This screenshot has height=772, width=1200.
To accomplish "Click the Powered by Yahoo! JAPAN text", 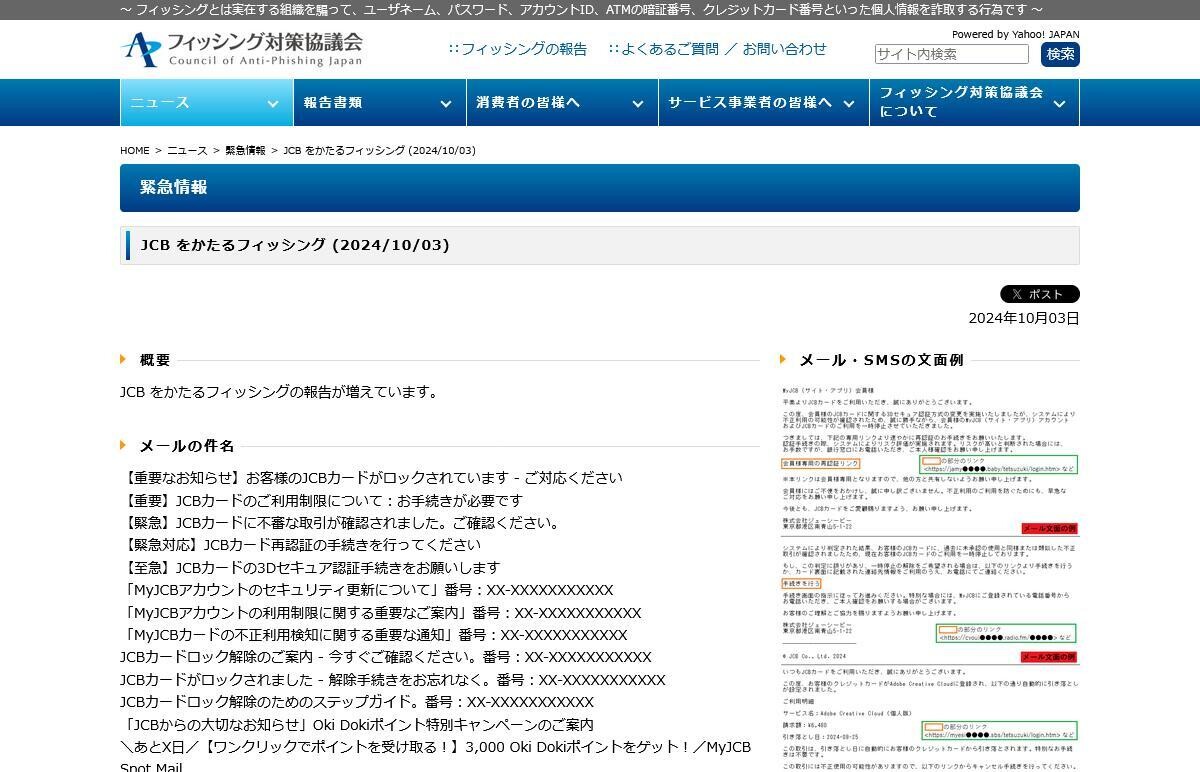I will (x=1015, y=34).
